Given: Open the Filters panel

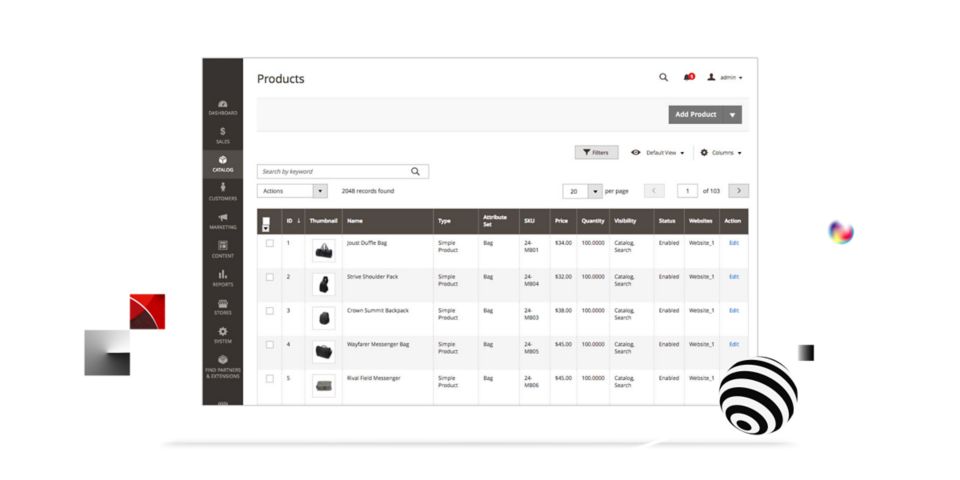Looking at the screenshot, I should (596, 152).
